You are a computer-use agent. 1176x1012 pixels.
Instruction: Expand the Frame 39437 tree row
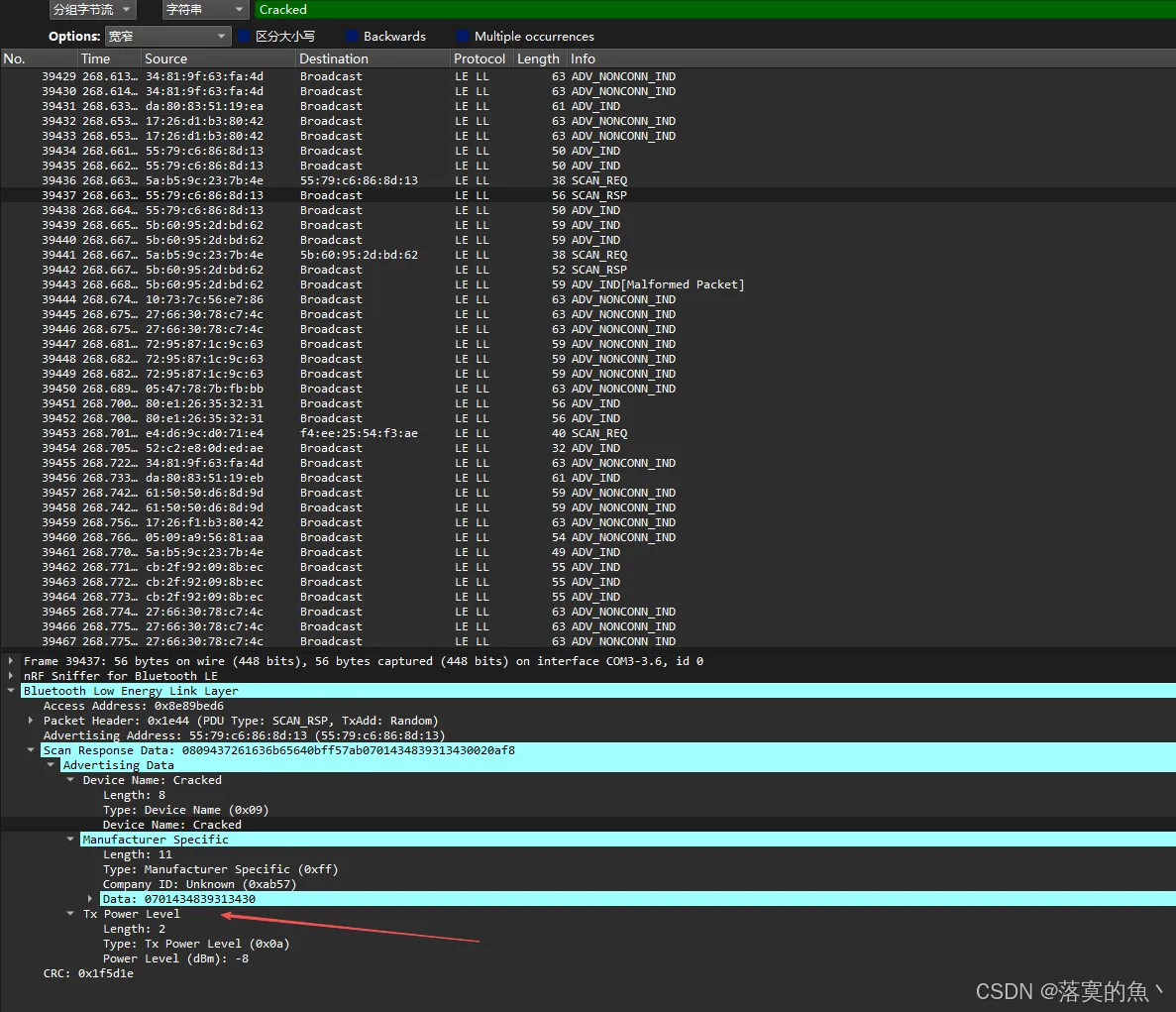[x=11, y=661]
